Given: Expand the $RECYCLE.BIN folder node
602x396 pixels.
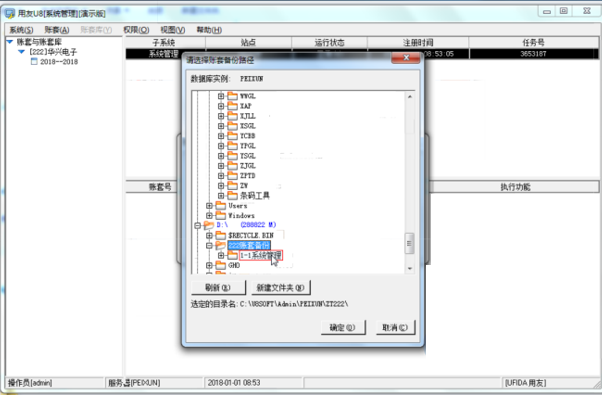Looking at the screenshot, I should (209, 235).
